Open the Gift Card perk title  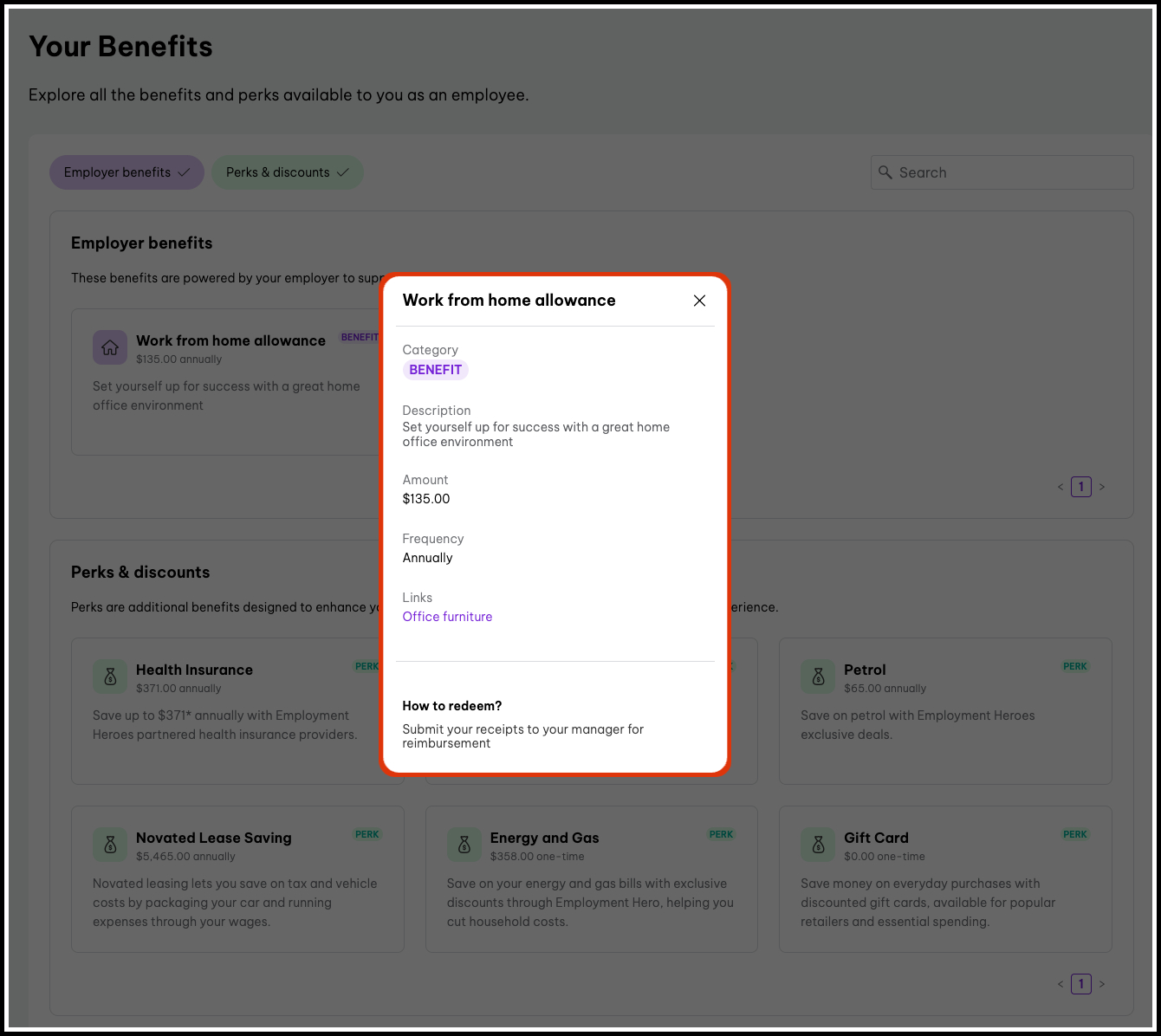click(876, 838)
